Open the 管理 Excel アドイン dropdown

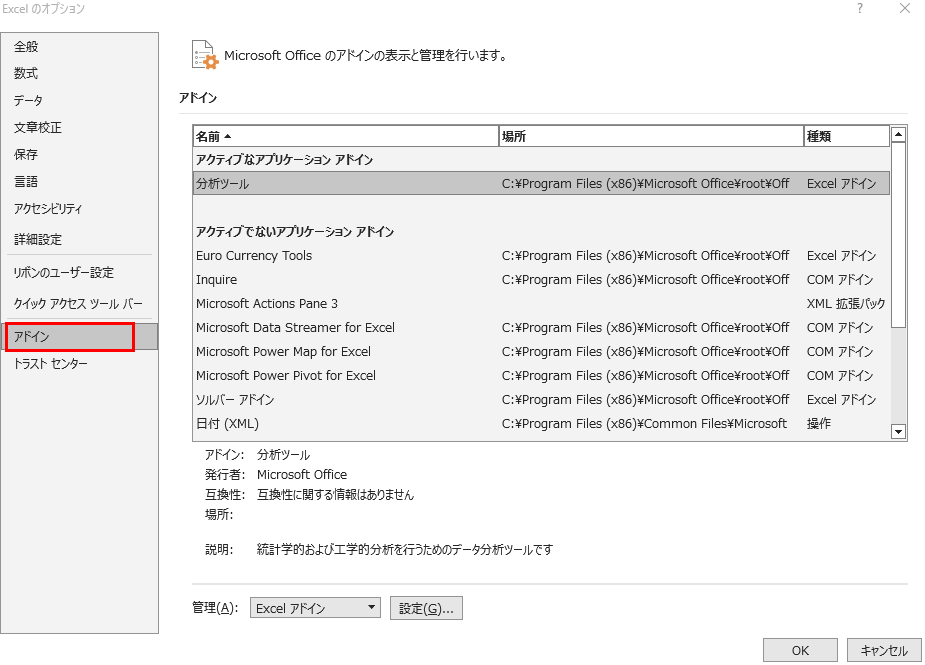click(x=315, y=608)
